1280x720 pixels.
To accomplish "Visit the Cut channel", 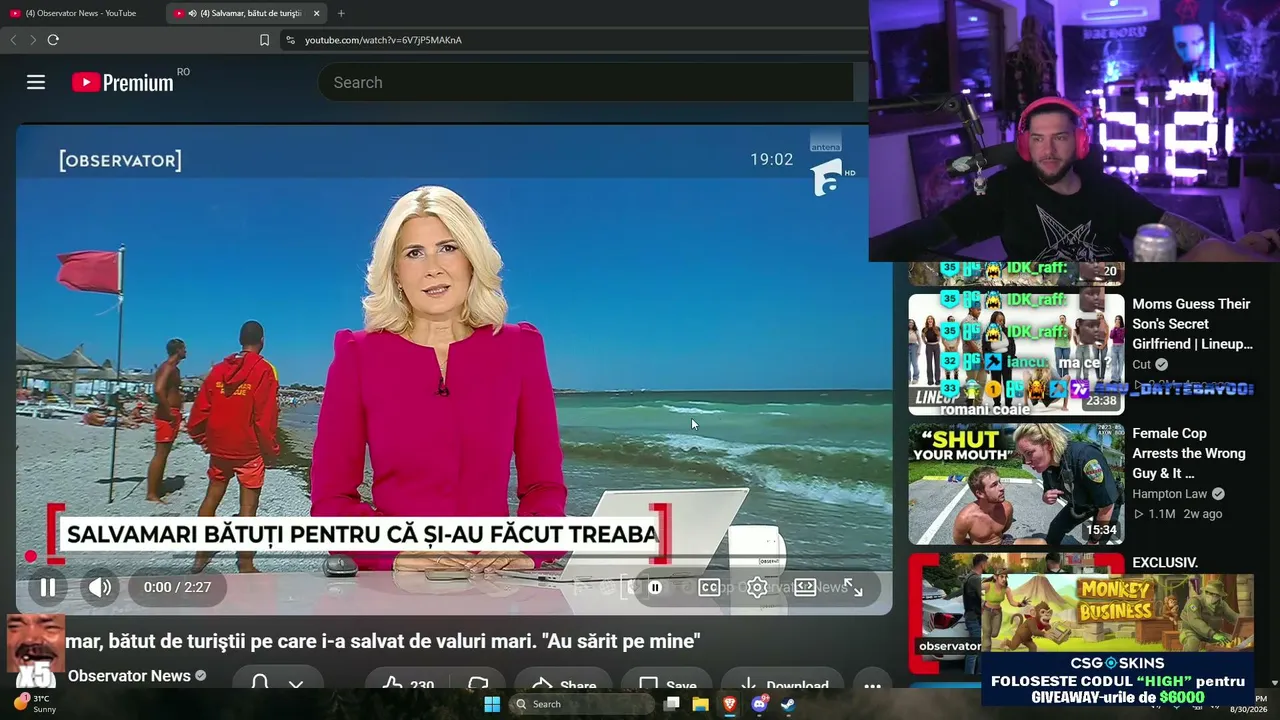I will [x=1141, y=364].
